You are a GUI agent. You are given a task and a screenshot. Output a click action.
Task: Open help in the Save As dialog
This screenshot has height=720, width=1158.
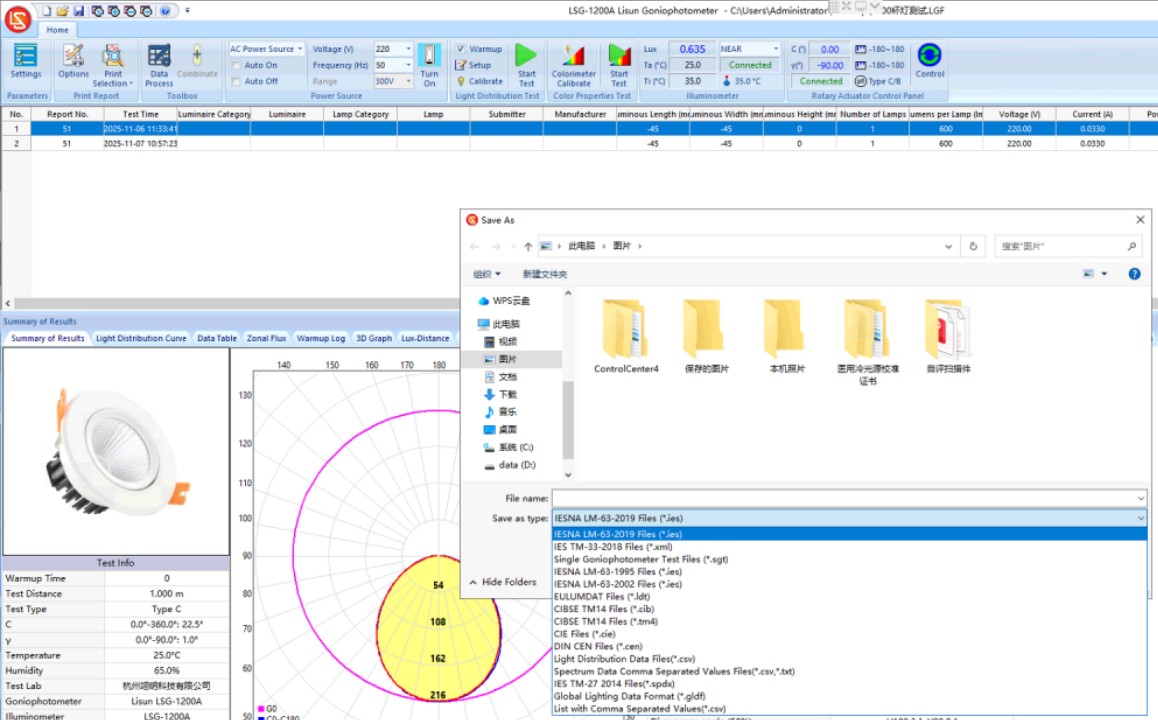point(1134,274)
